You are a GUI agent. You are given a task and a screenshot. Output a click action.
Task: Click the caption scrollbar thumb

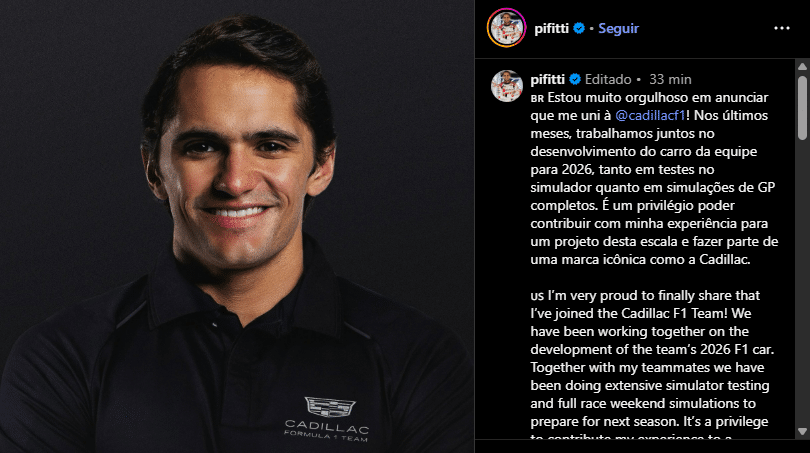[802, 108]
